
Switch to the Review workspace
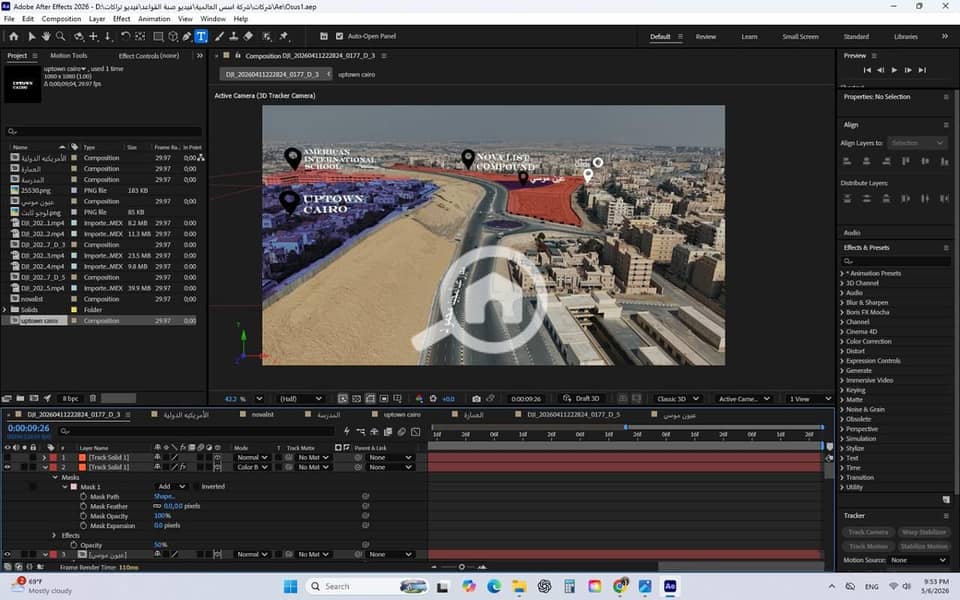(706, 37)
